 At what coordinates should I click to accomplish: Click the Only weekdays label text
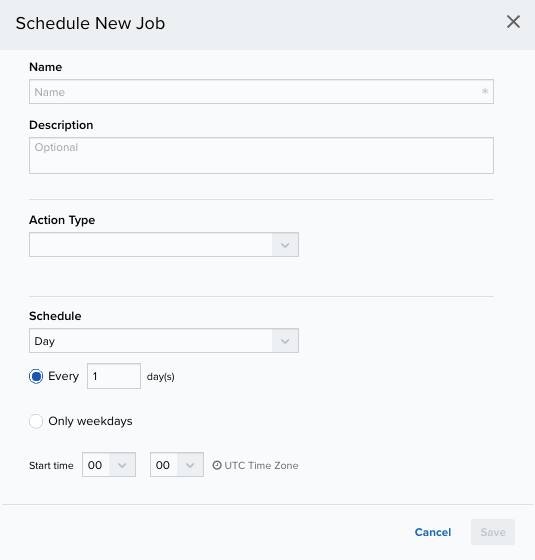pos(90,421)
